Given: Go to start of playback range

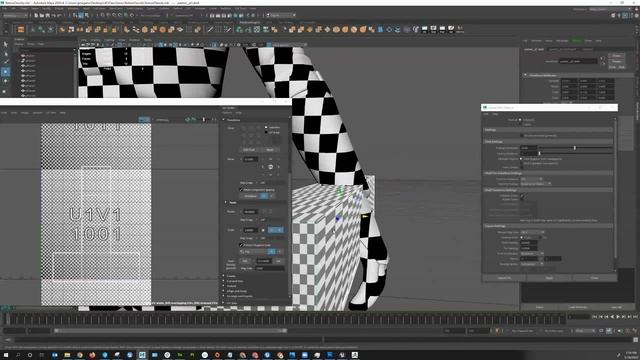Looking at the screenshot, I should click(x=595, y=317).
